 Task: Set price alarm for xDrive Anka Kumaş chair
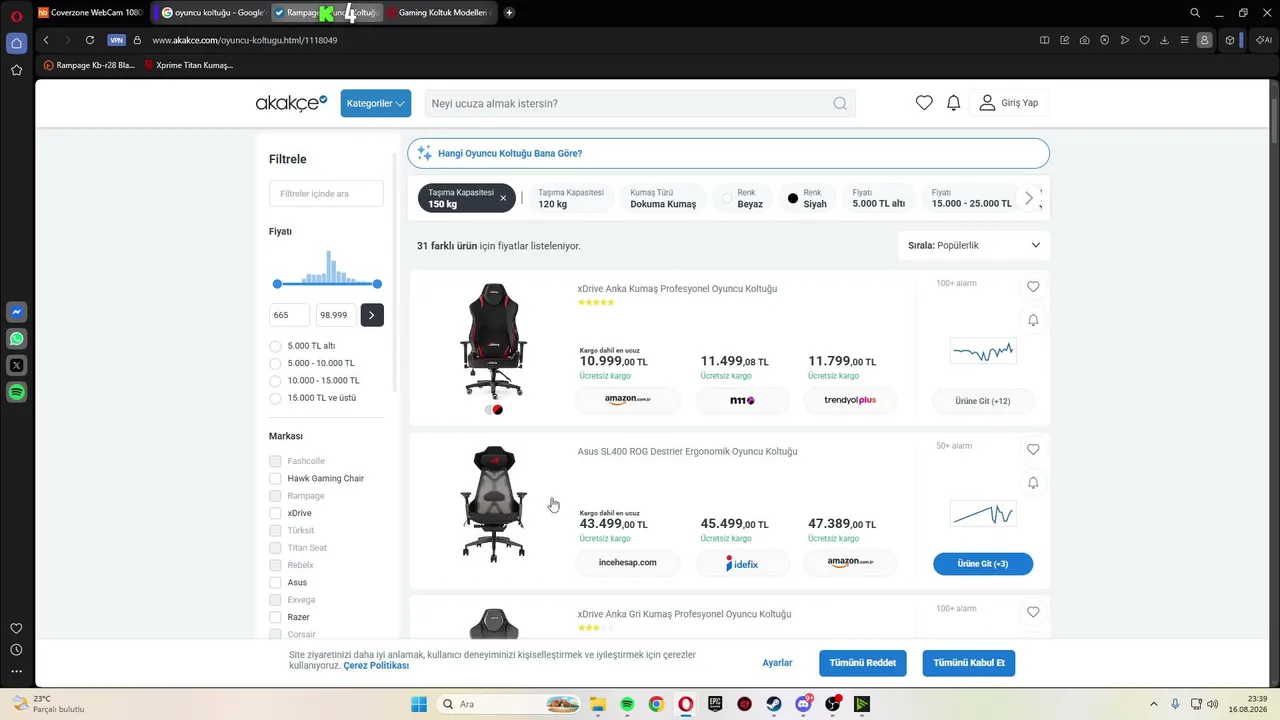[x=1033, y=320]
